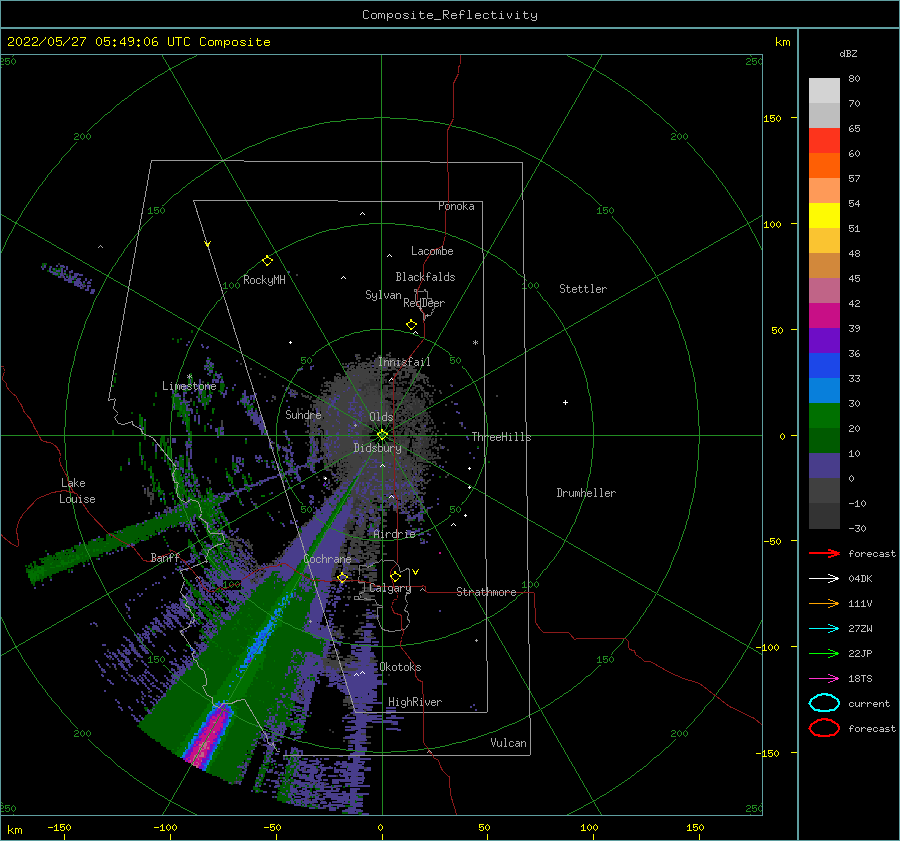Click the Strathmore city label

486,592
